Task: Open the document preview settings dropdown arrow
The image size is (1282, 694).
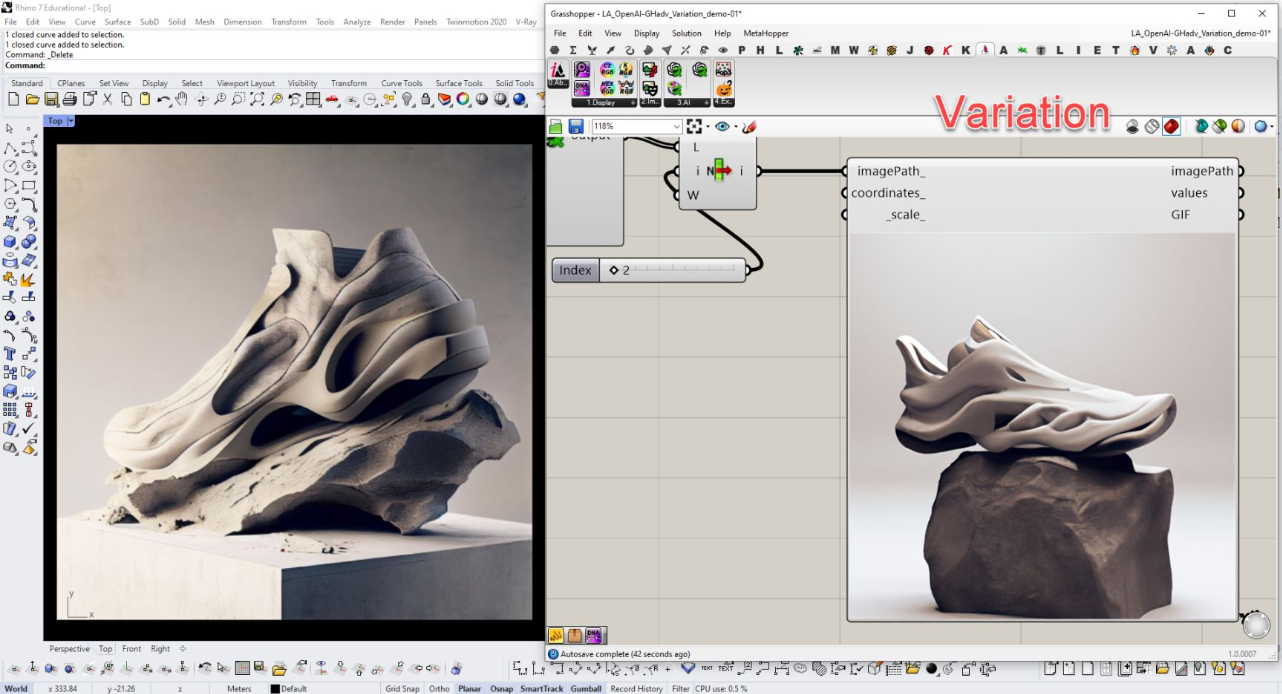Action: tap(1273, 127)
